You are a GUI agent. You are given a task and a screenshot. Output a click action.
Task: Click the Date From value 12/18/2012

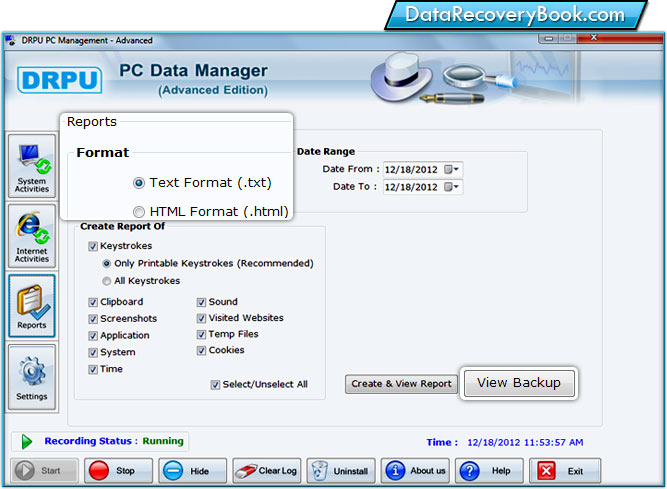point(411,170)
